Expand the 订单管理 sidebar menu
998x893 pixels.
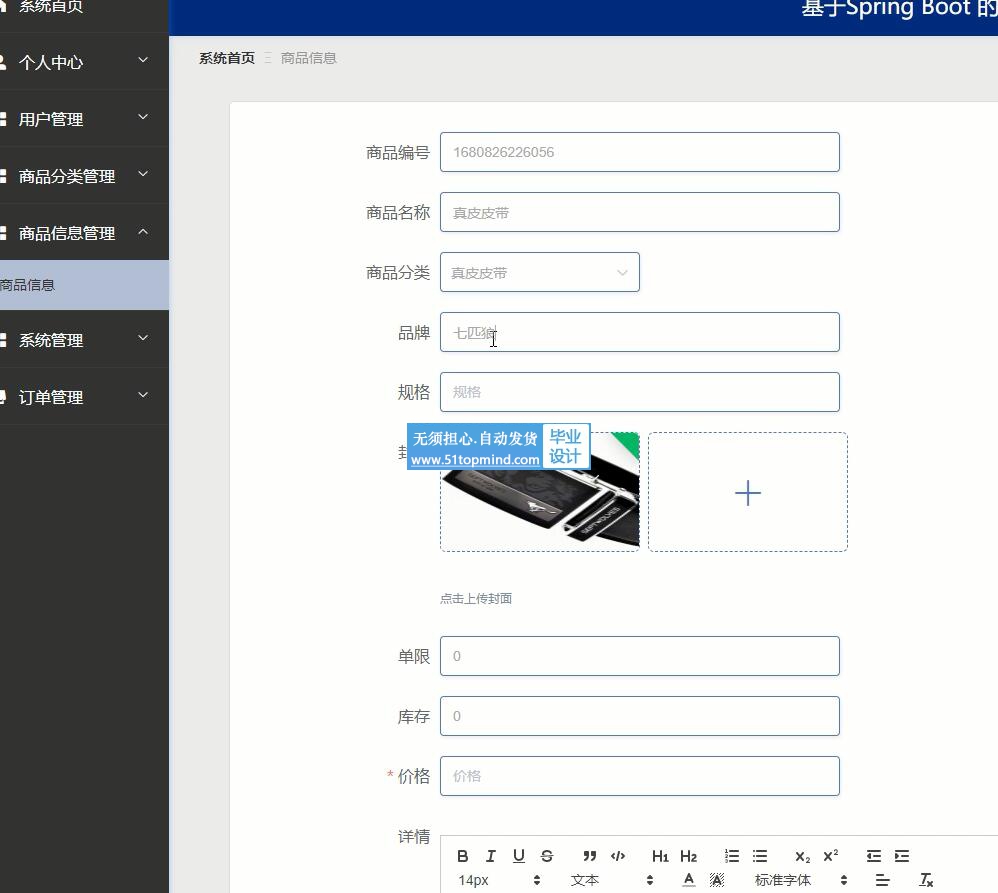tap(84, 397)
